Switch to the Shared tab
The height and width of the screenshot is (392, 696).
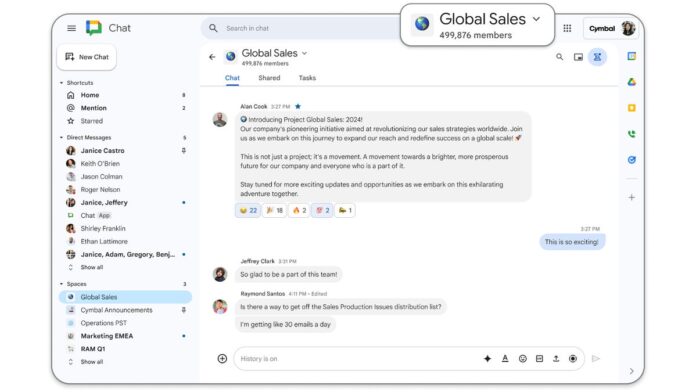click(x=269, y=78)
